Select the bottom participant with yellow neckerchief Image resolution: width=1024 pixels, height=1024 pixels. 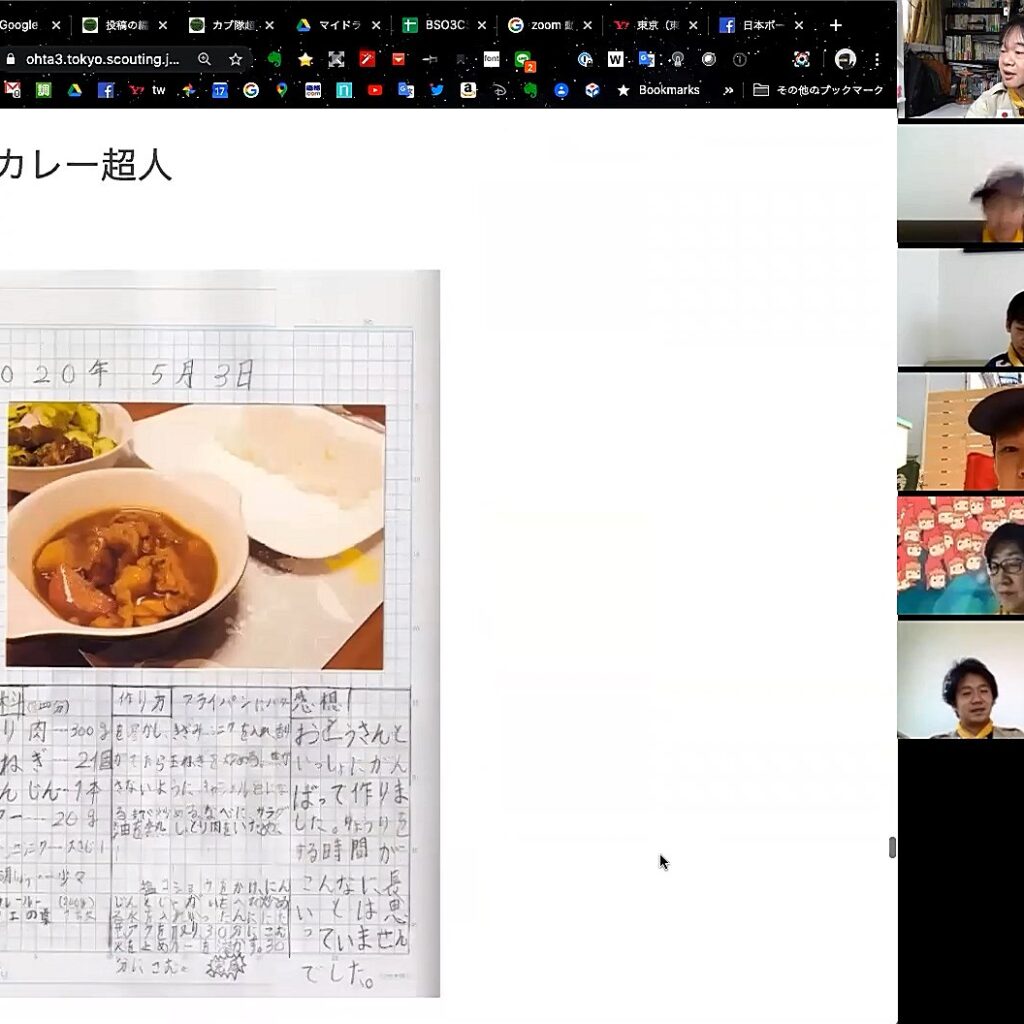click(961, 680)
